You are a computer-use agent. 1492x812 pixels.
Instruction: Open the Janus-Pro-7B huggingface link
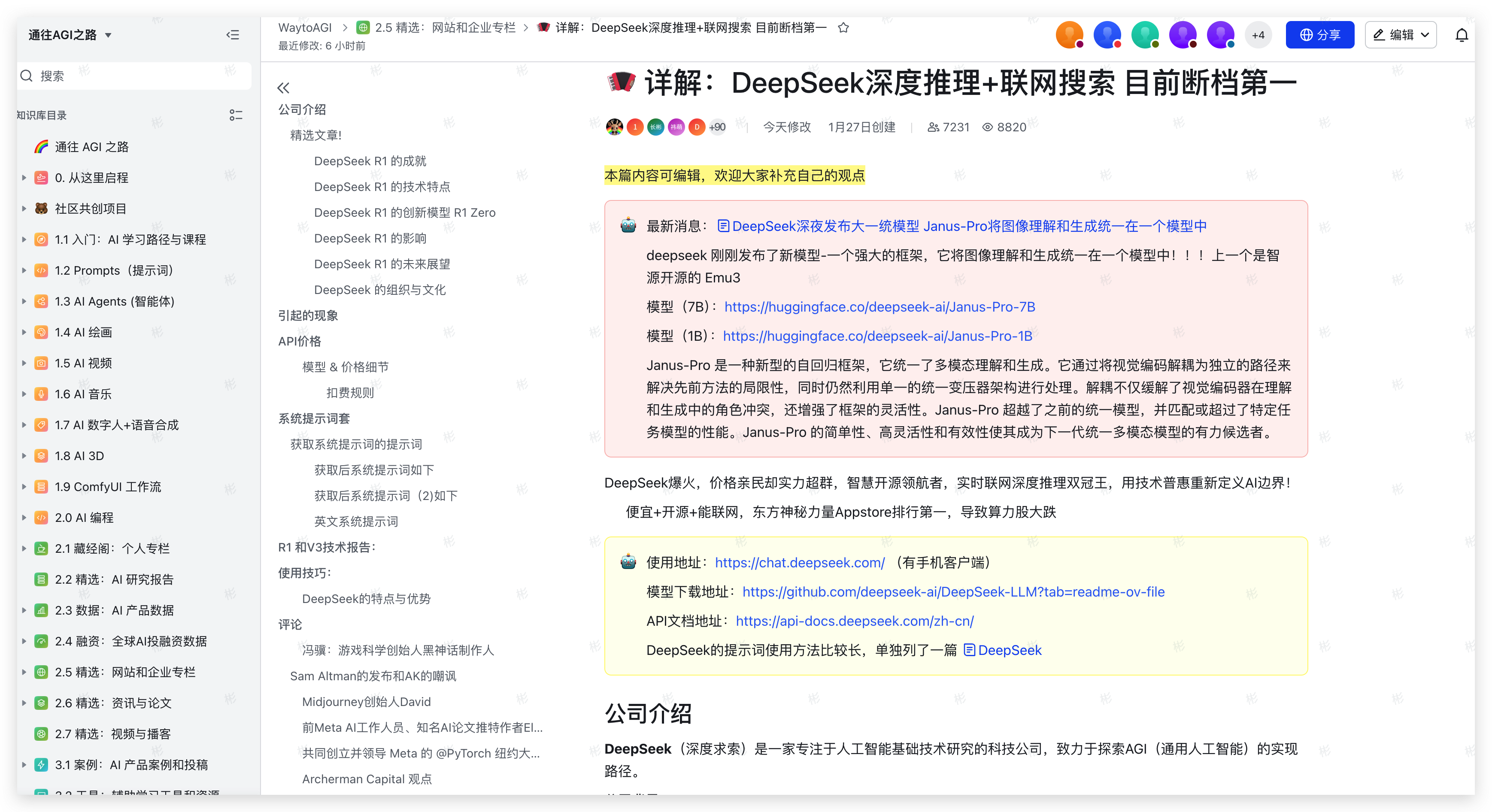point(879,307)
